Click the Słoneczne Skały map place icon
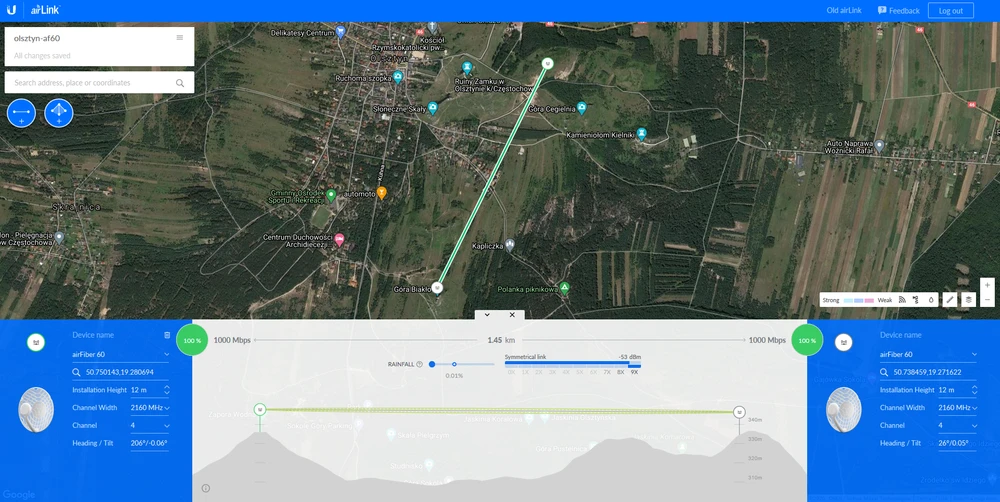Screen dimensions: 1000x502 [x=432, y=107]
